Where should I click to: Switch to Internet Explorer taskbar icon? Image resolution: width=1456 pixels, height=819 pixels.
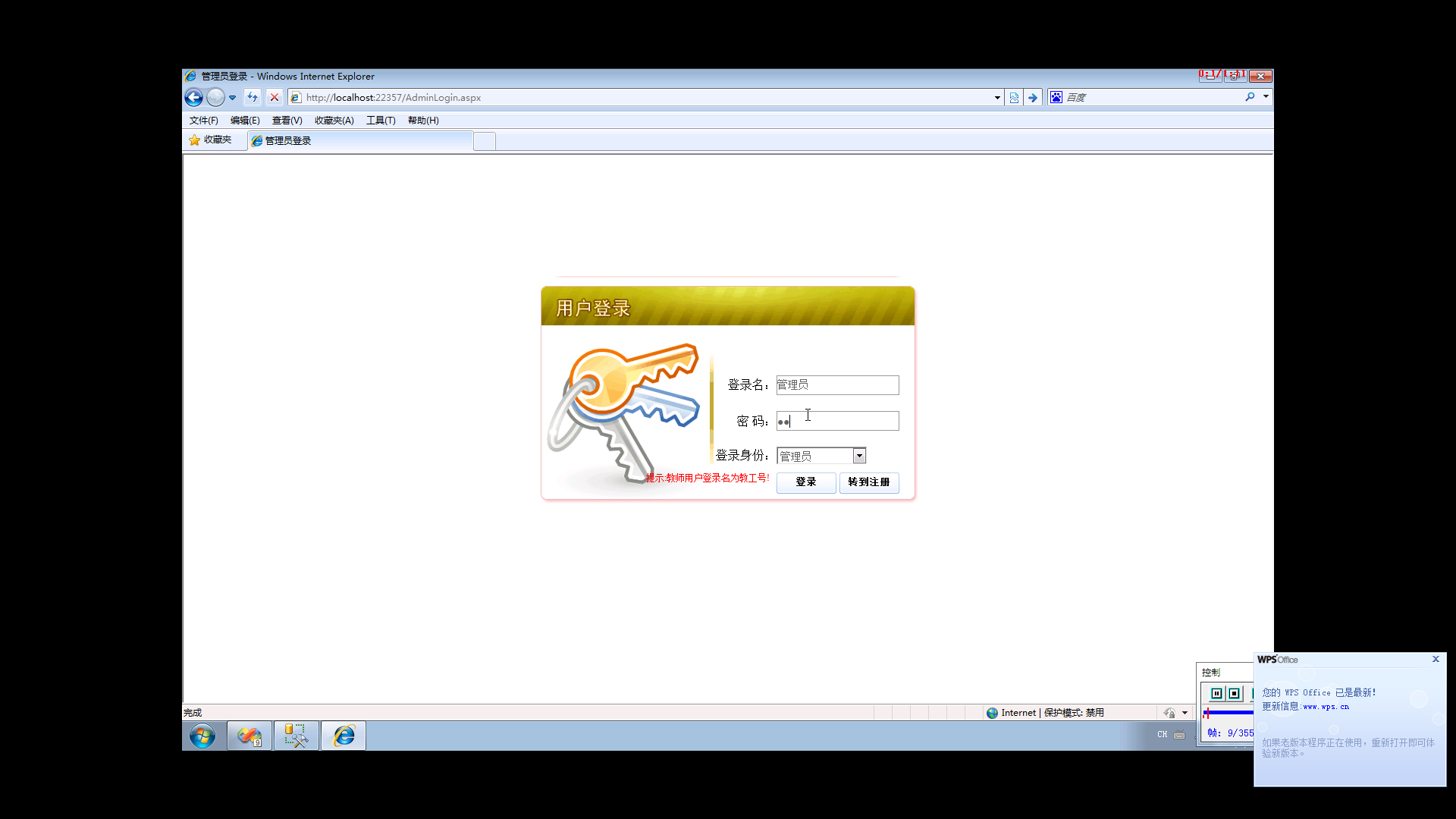point(344,736)
